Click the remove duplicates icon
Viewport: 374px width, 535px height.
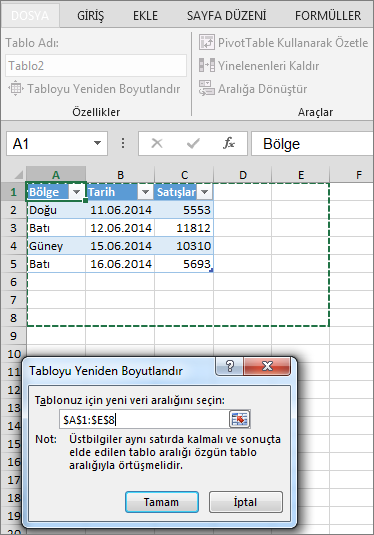[207, 65]
